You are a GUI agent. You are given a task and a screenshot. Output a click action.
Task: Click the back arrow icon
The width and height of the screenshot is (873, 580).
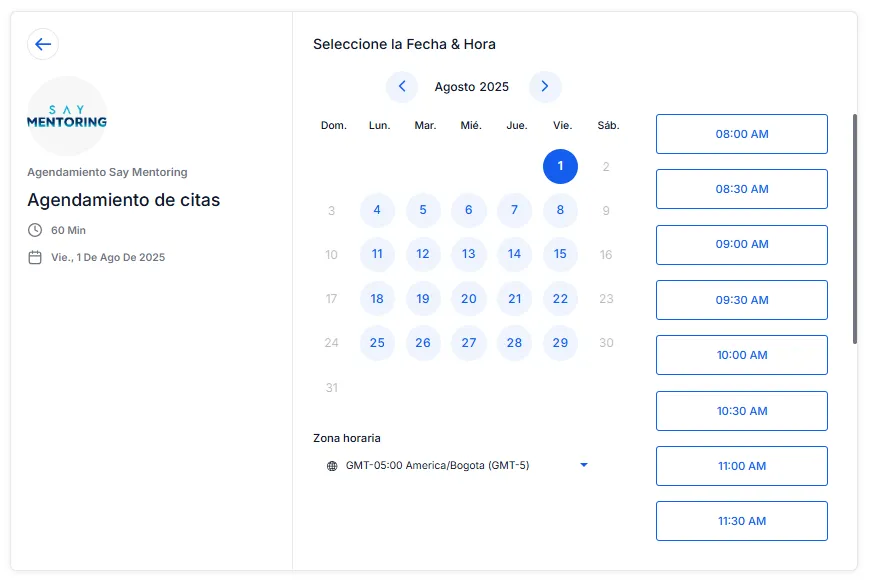43,44
